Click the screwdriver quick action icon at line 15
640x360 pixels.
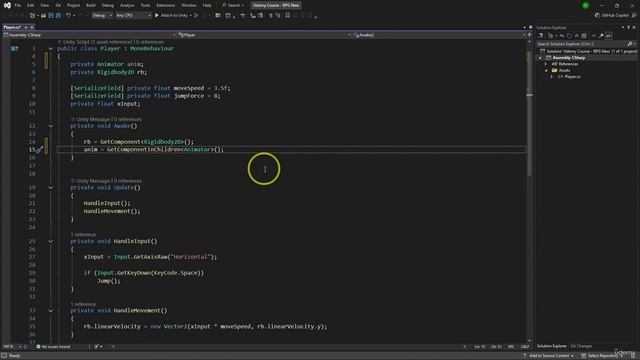pyautogui.click(x=40, y=150)
